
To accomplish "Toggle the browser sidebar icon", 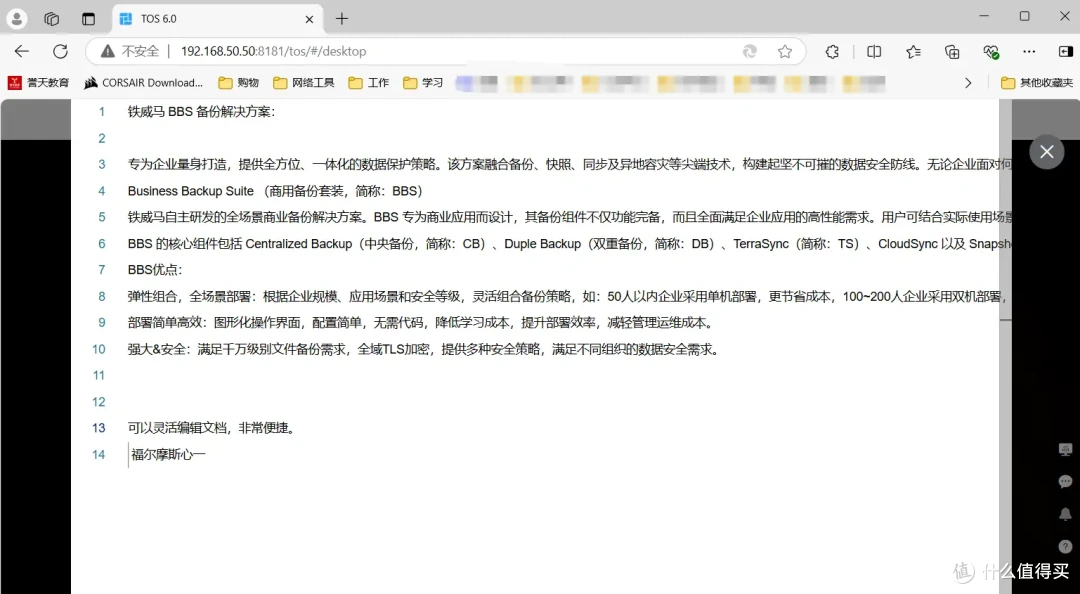I will tap(1066, 51).
